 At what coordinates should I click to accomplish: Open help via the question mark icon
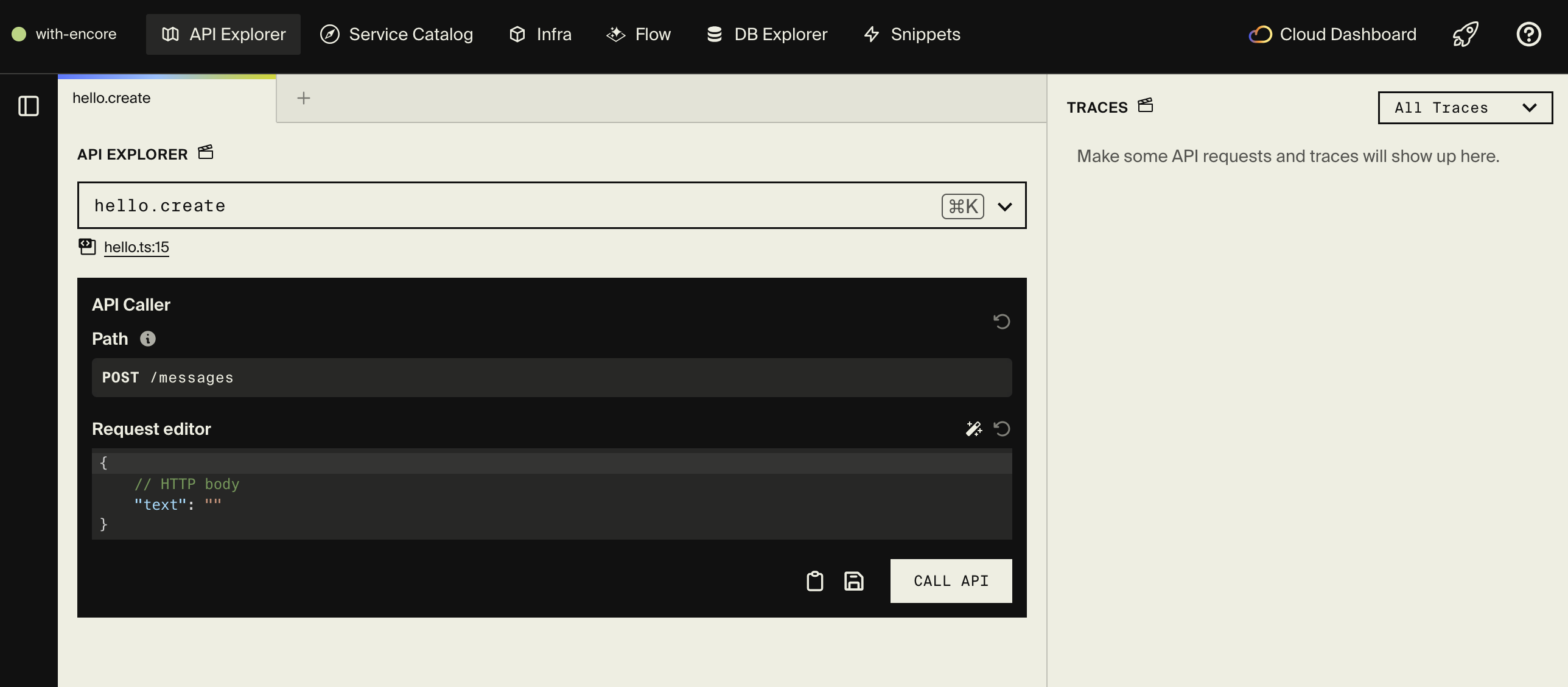1528,34
